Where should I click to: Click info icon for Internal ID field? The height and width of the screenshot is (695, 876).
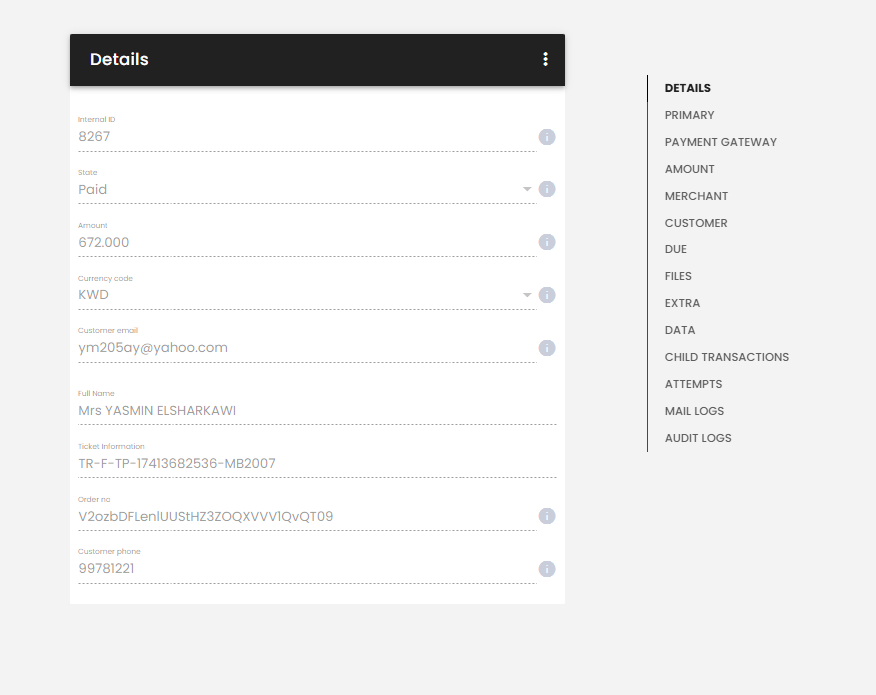pyautogui.click(x=547, y=137)
